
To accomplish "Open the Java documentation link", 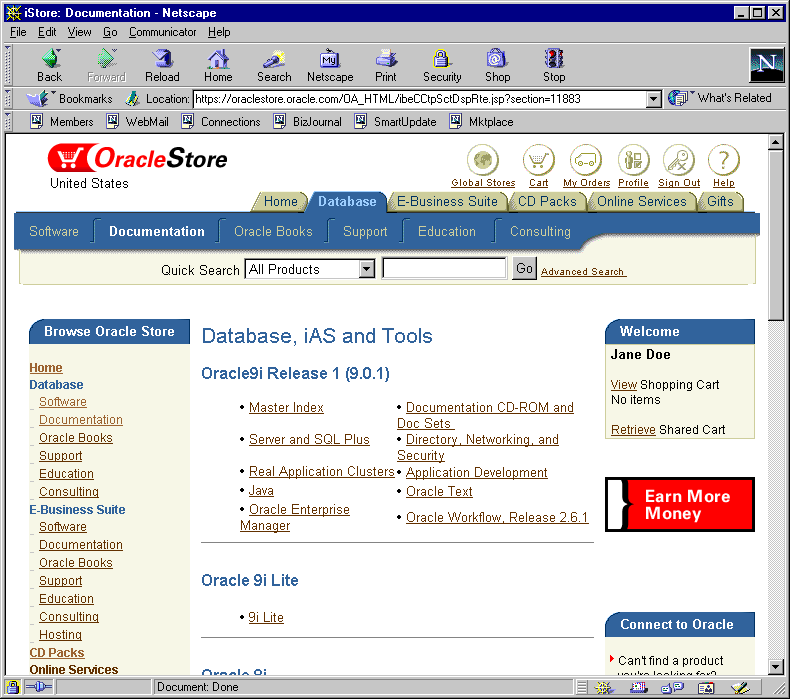I will pos(261,490).
